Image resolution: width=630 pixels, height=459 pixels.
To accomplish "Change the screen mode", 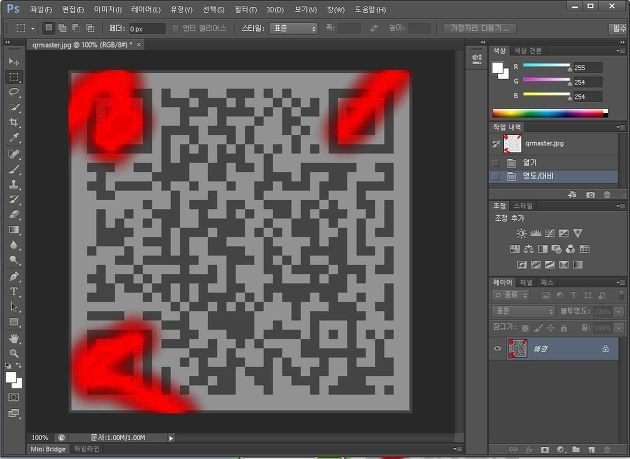I will pos(14,413).
